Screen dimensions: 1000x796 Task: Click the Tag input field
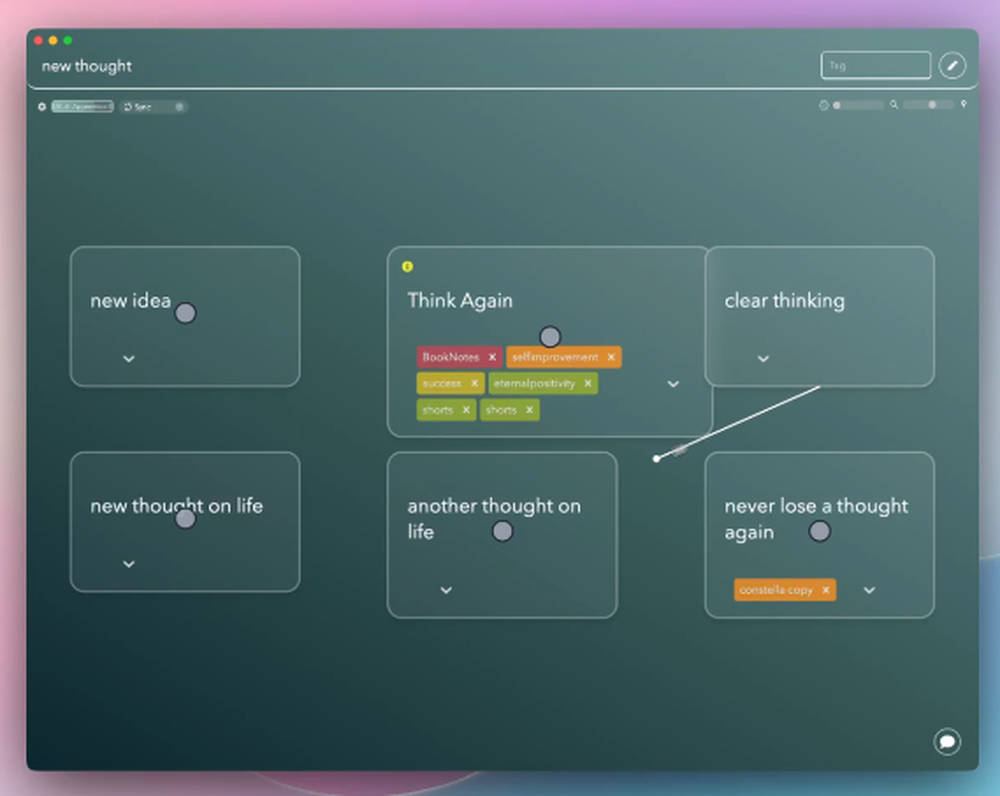[876, 65]
